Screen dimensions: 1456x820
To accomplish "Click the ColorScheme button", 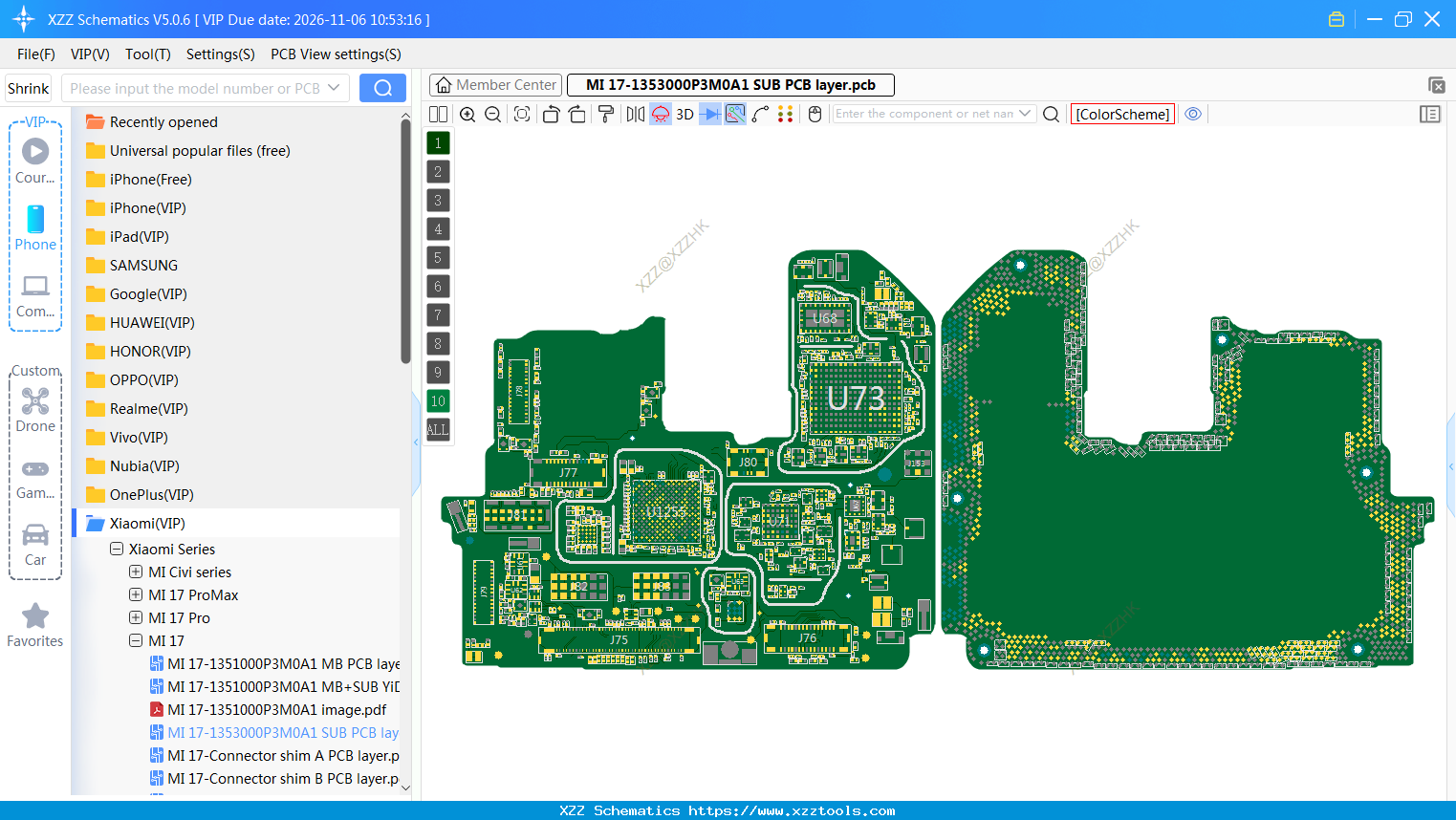I will [1122, 113].
